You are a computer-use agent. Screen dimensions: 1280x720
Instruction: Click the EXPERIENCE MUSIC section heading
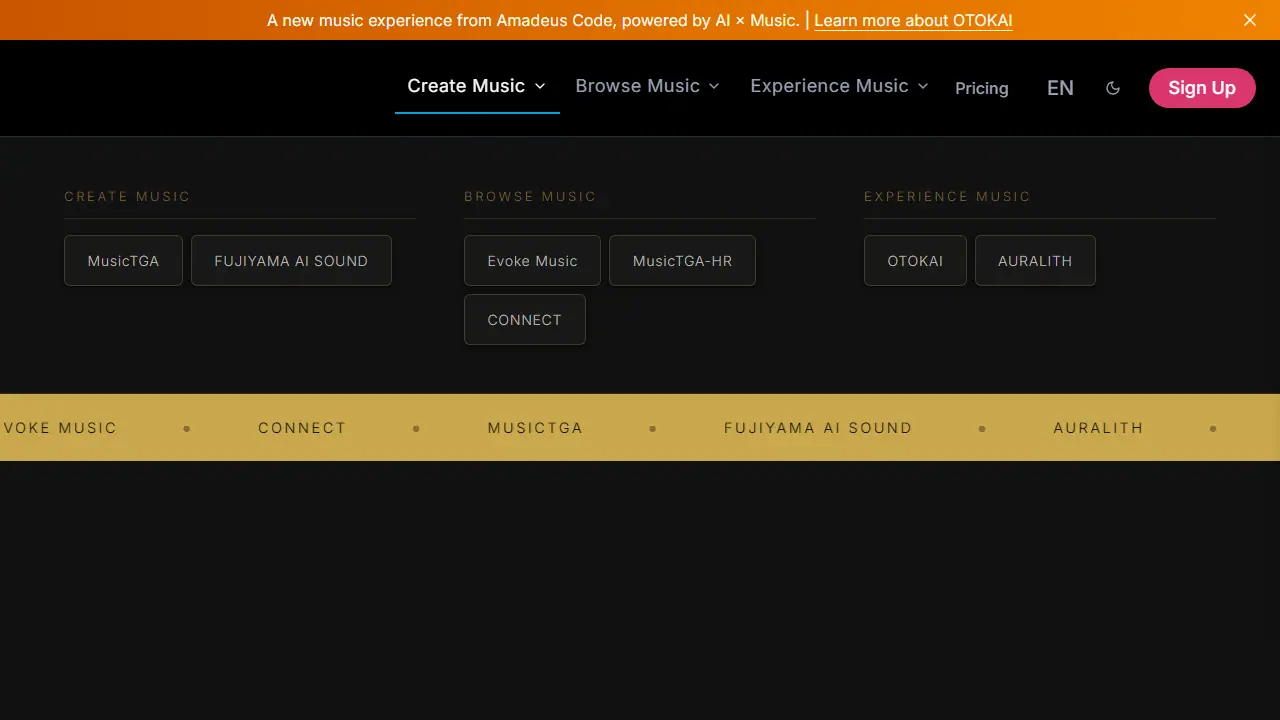947,197
